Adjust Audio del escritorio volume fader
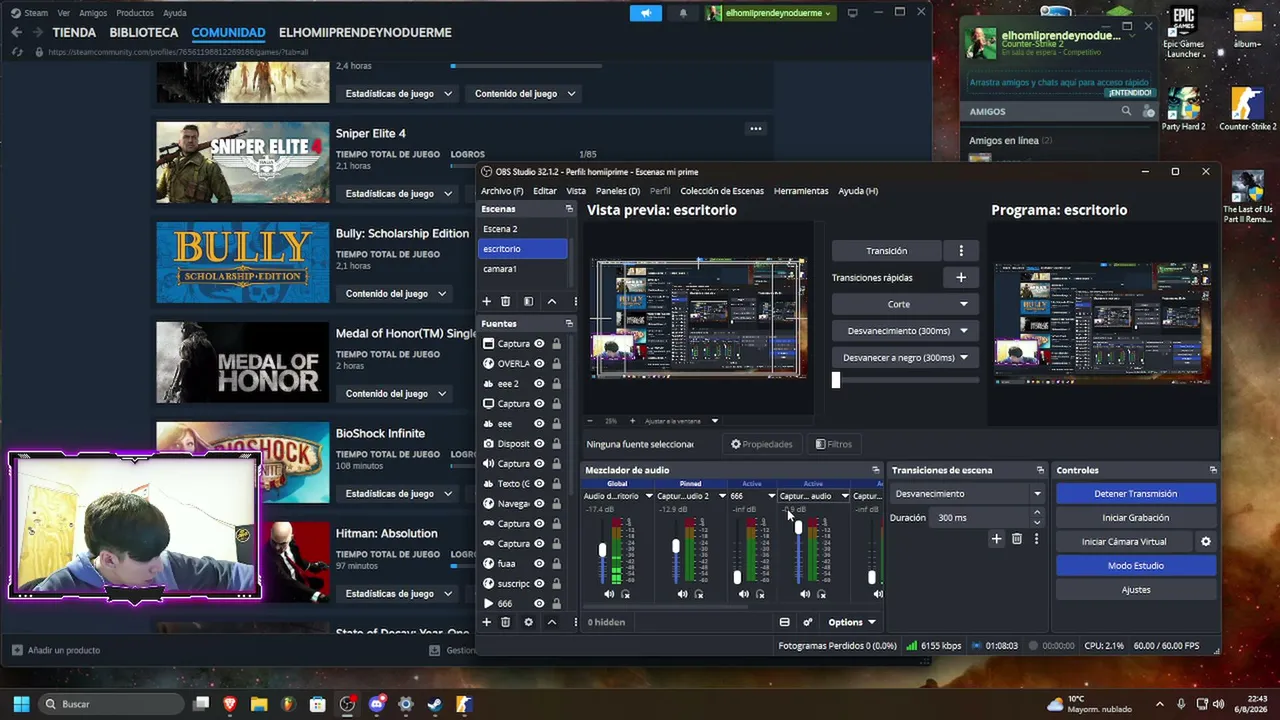1280x720 pixels. (602, 551)
